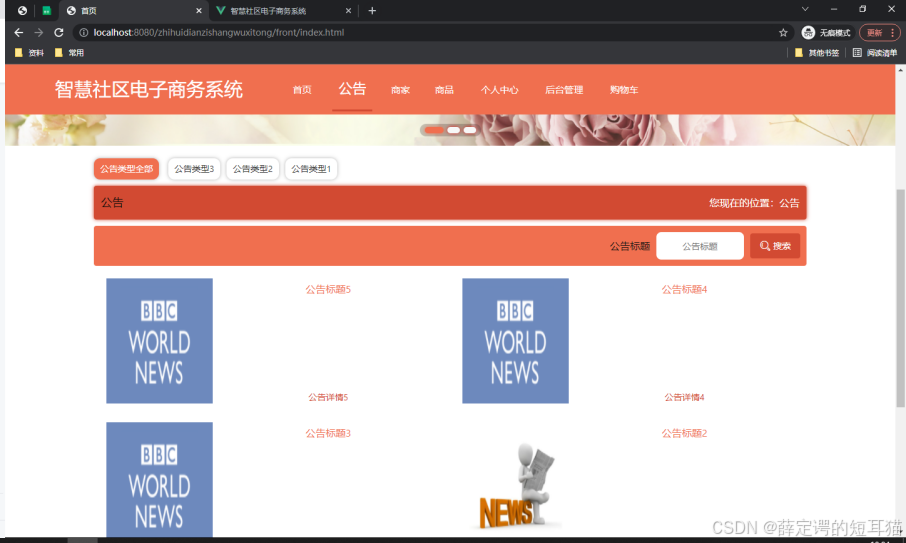Select the 公告 menu item
906x543 pixels.
(352, 89)
